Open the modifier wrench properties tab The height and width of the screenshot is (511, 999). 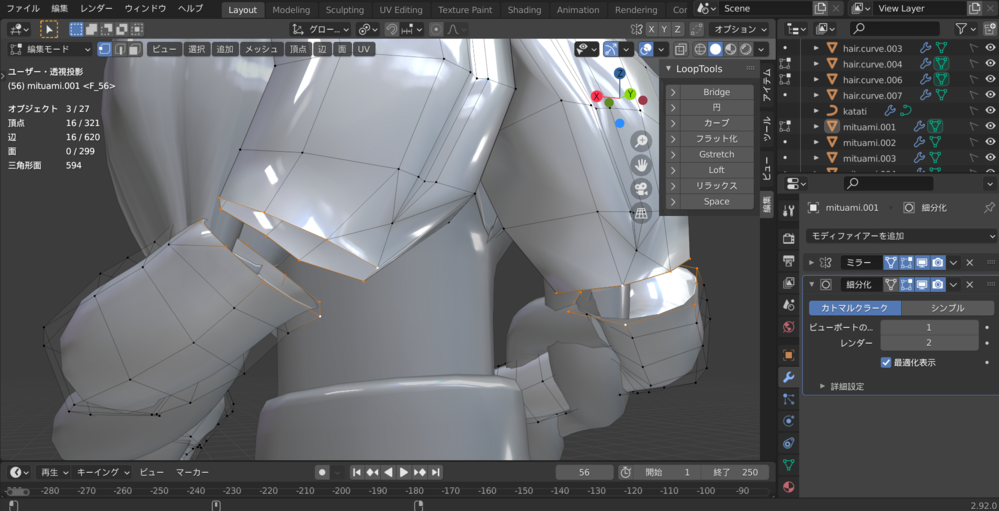tap(789, 378)
